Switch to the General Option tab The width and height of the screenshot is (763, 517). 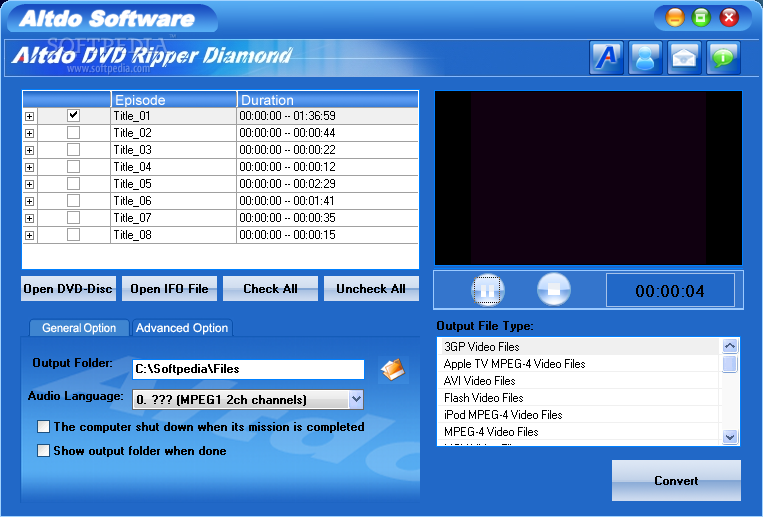pyautogui.click(x=79, y=328)
